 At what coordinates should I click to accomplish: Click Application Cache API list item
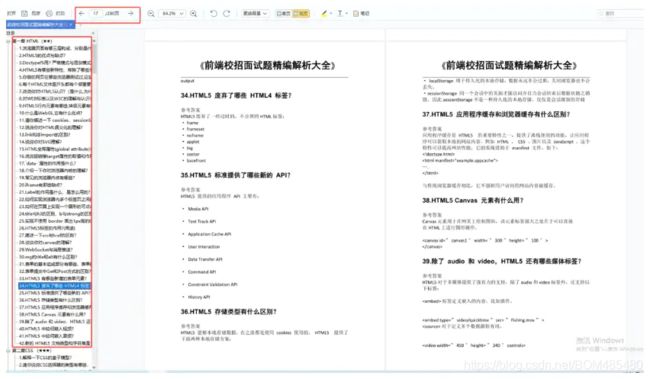[x=209, y=234]
